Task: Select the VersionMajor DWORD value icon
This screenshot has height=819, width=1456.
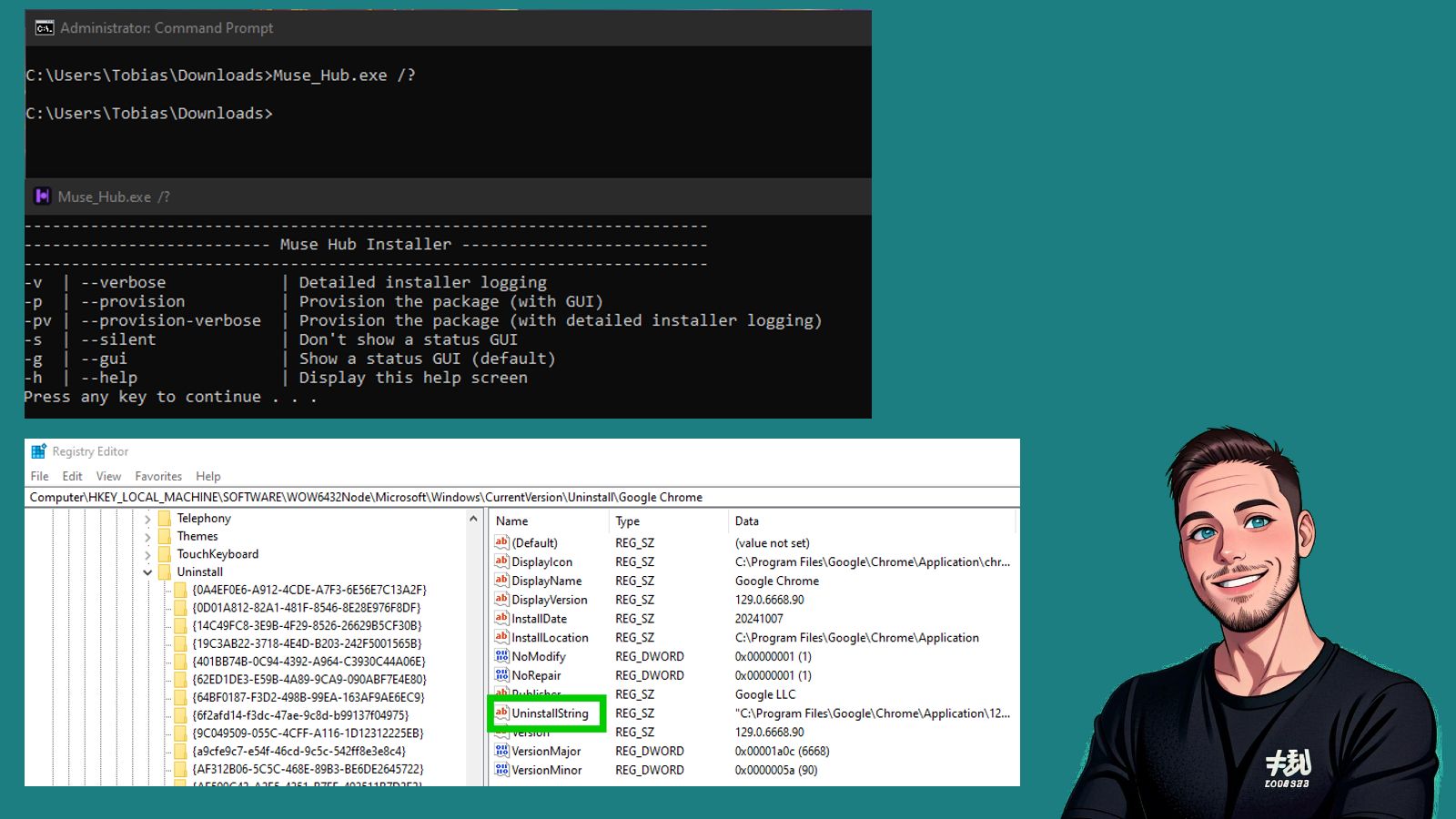Action: click(501, 751)
